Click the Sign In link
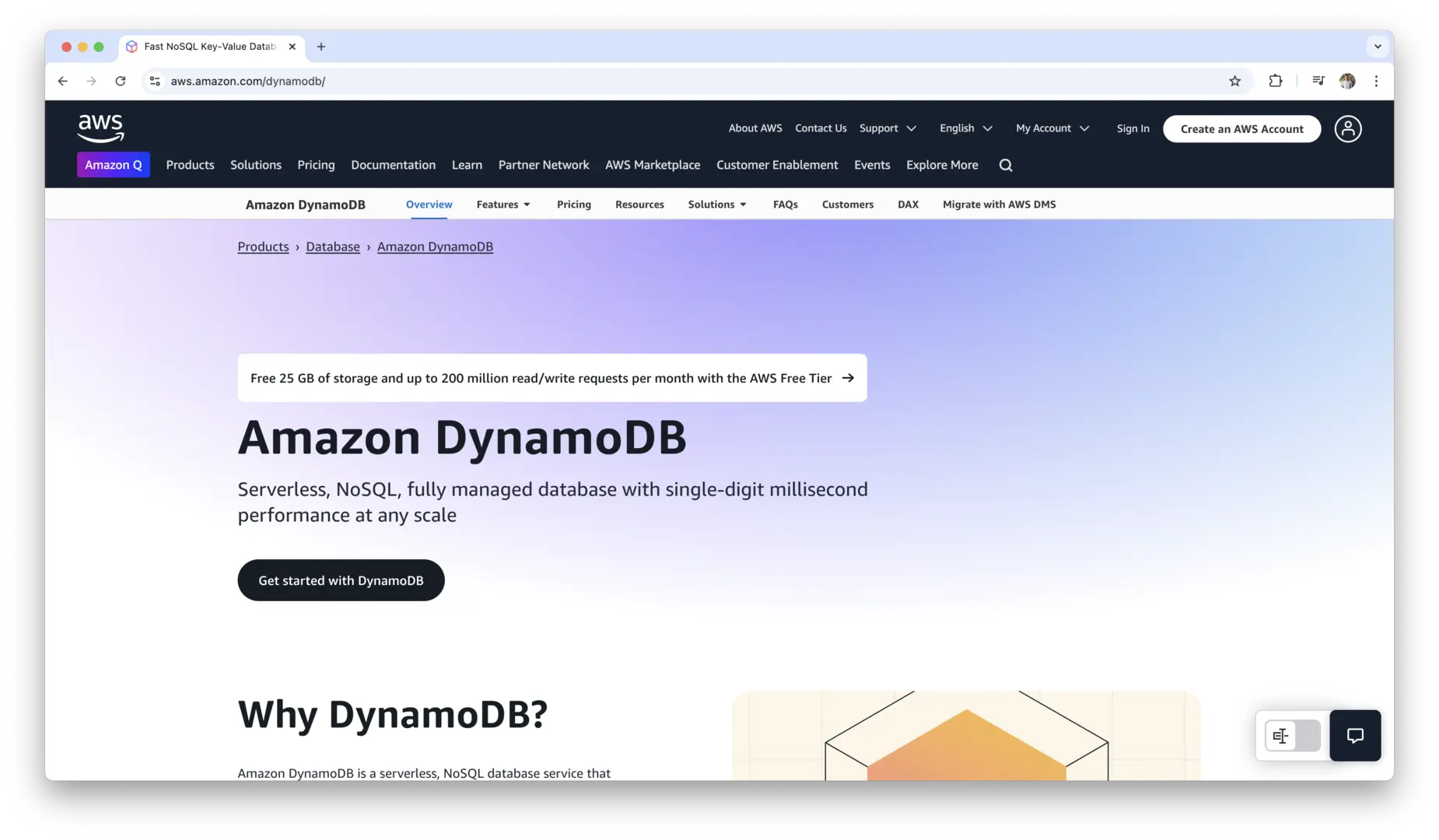This screenshot has height=840, width=1439. pos(1133,128)
